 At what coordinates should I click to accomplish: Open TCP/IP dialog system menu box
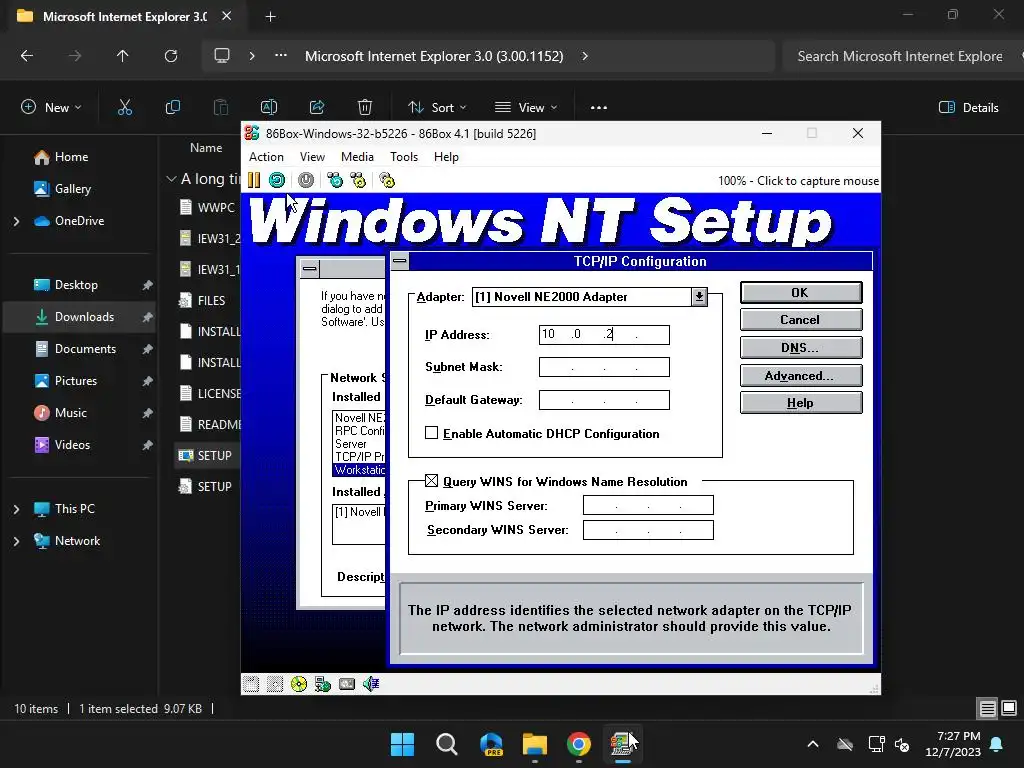point(400,261)
